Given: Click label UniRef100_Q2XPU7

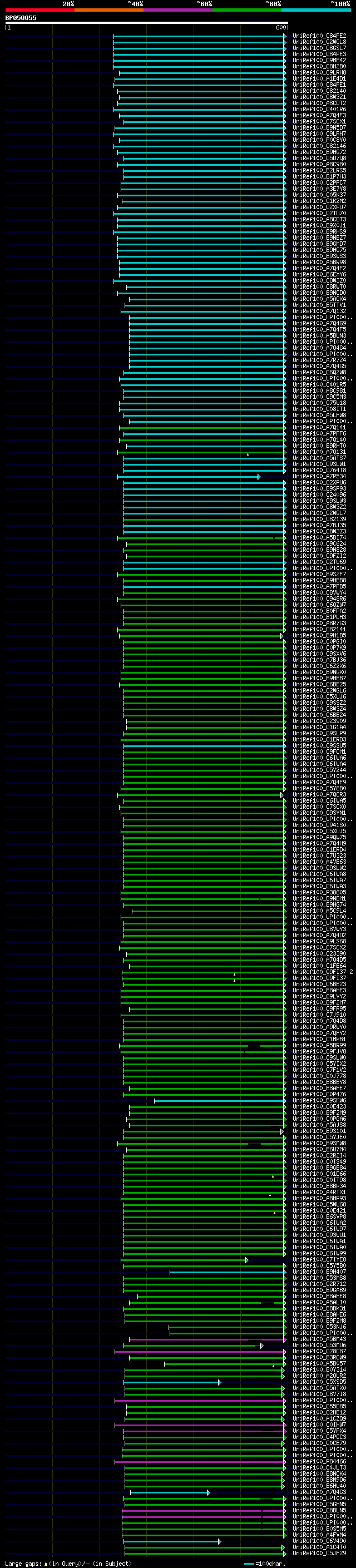Looking at the screenshot, I should click(x=319, y=207).
